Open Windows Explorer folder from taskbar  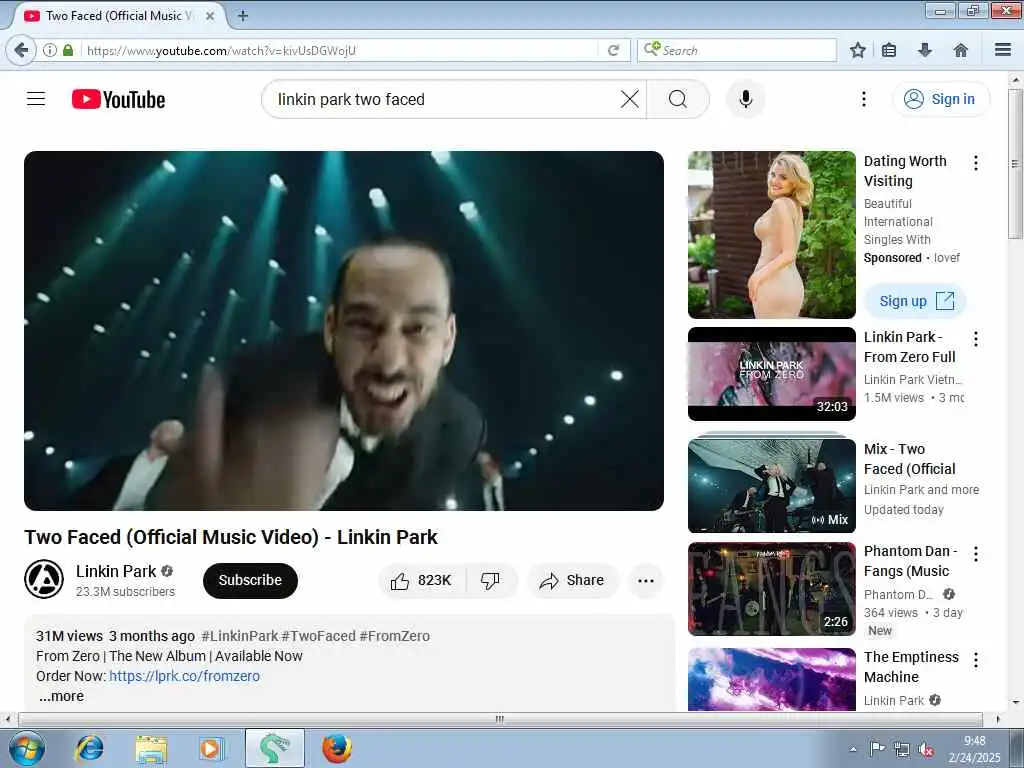click(x=152, y=749)
